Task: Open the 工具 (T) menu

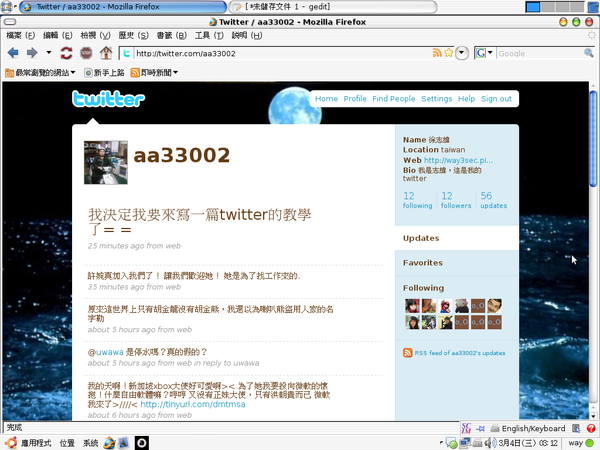Action: (209, 35)
